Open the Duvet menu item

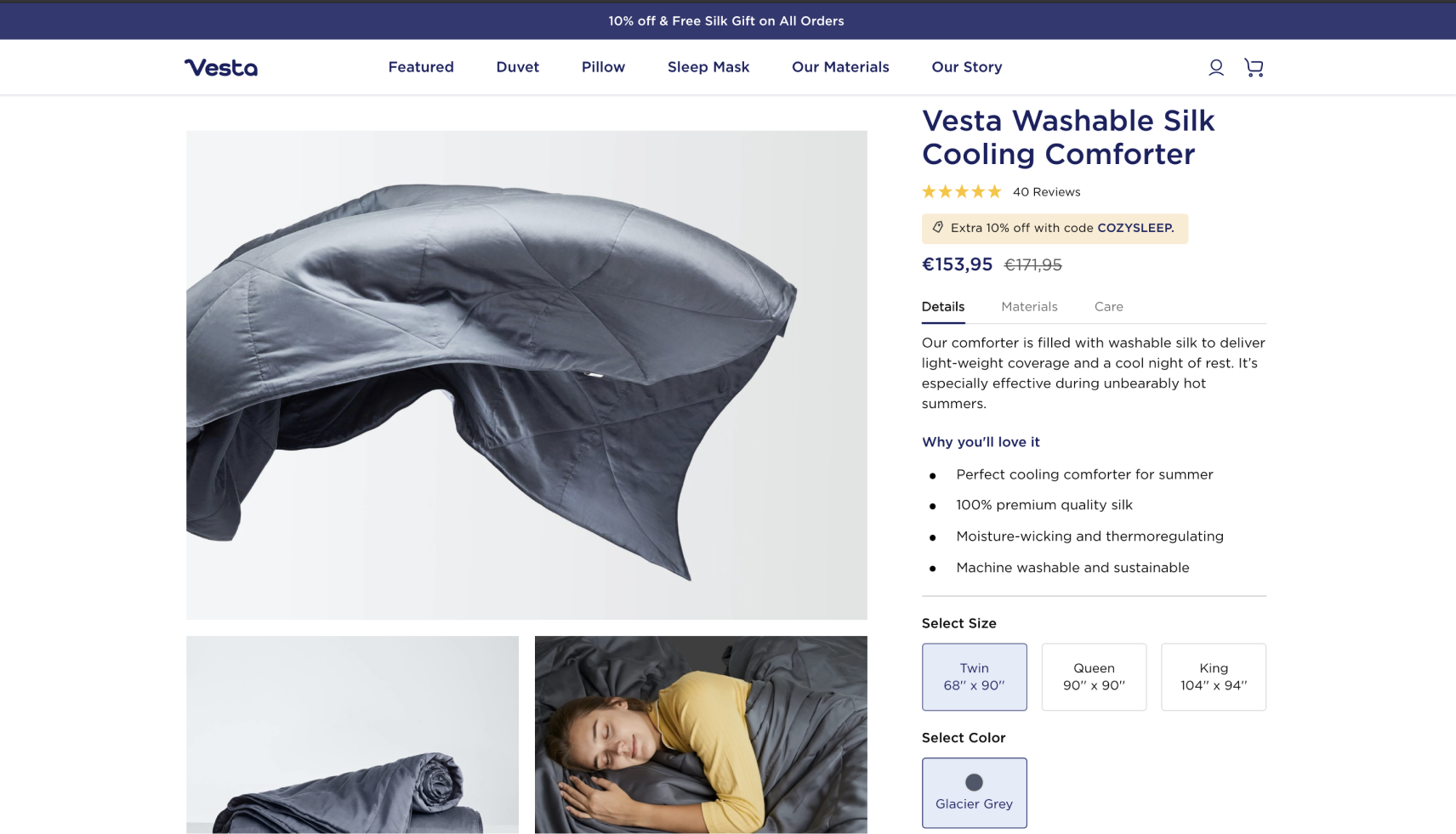click(x=518, y=67)
